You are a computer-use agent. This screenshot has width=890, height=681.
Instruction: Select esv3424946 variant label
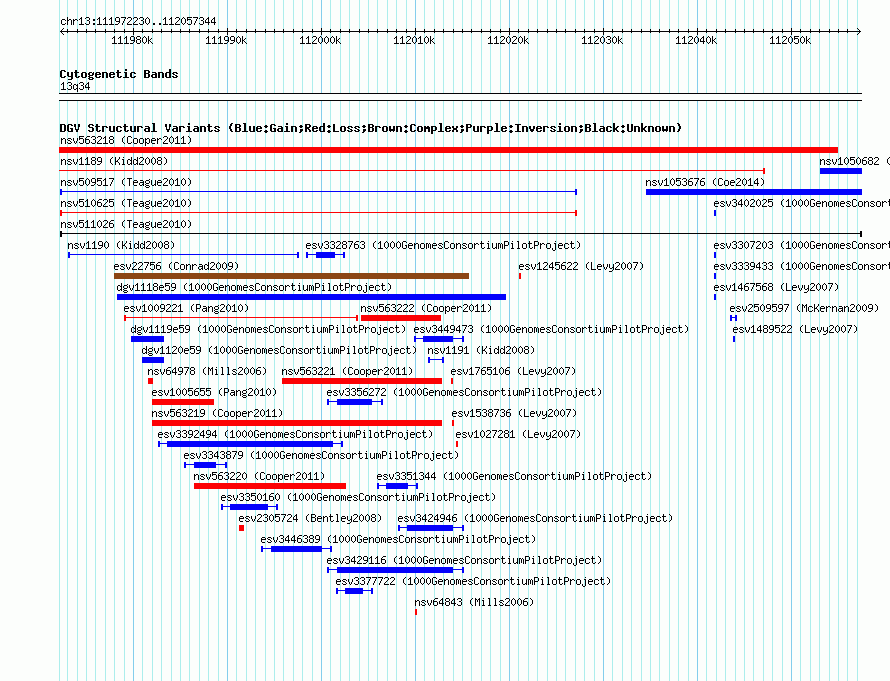[535, 518]
